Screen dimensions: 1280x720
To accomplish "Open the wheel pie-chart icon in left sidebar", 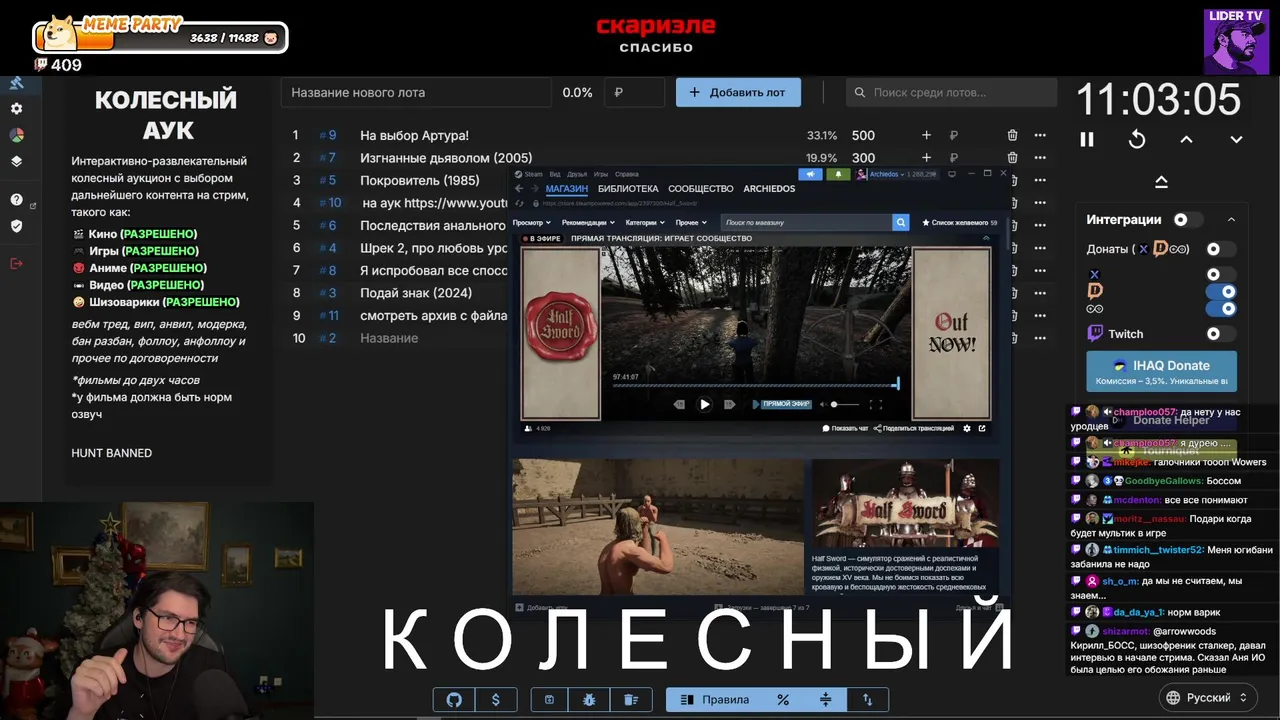I will pos(16,135).
